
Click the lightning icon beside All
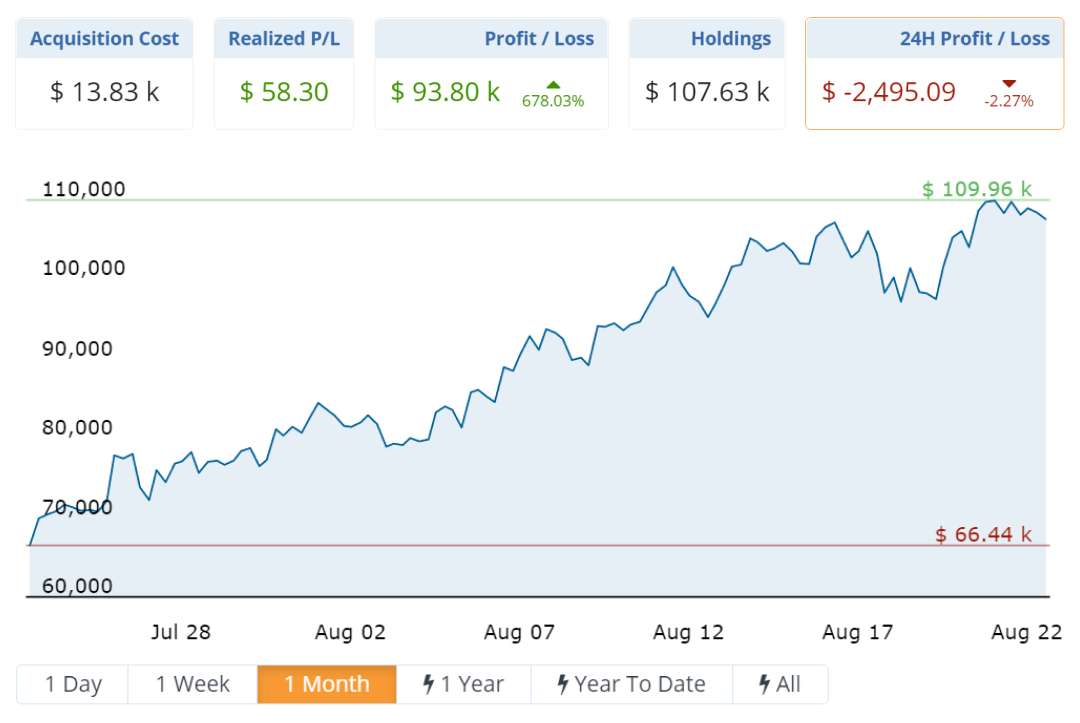764,685
